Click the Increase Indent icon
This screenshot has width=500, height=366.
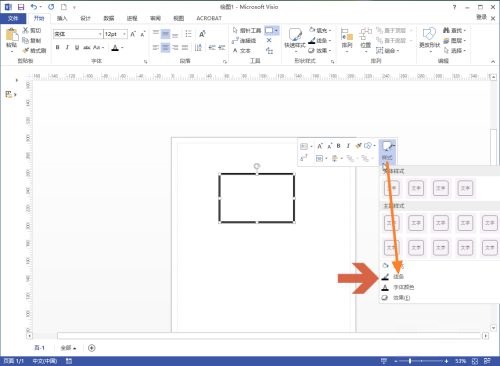click(x=222, y=48)
